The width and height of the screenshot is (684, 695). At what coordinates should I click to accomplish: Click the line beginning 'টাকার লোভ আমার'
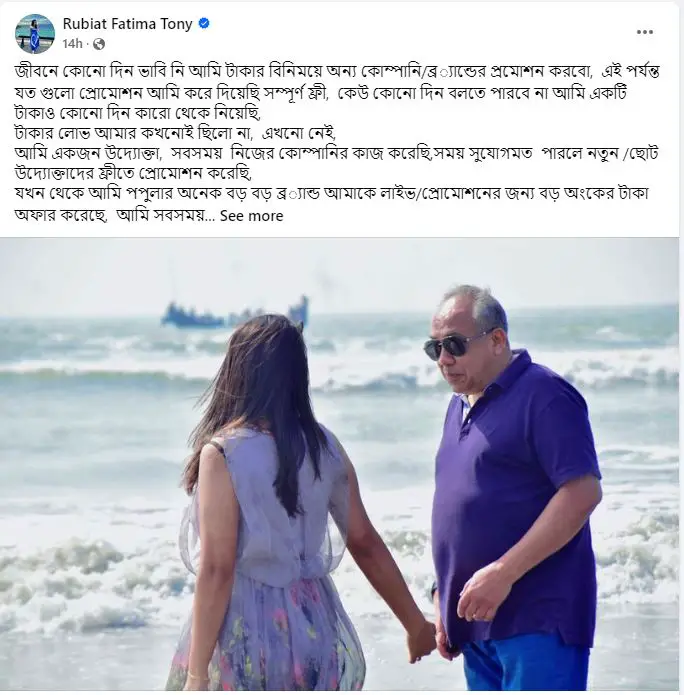tap(176, 133)
